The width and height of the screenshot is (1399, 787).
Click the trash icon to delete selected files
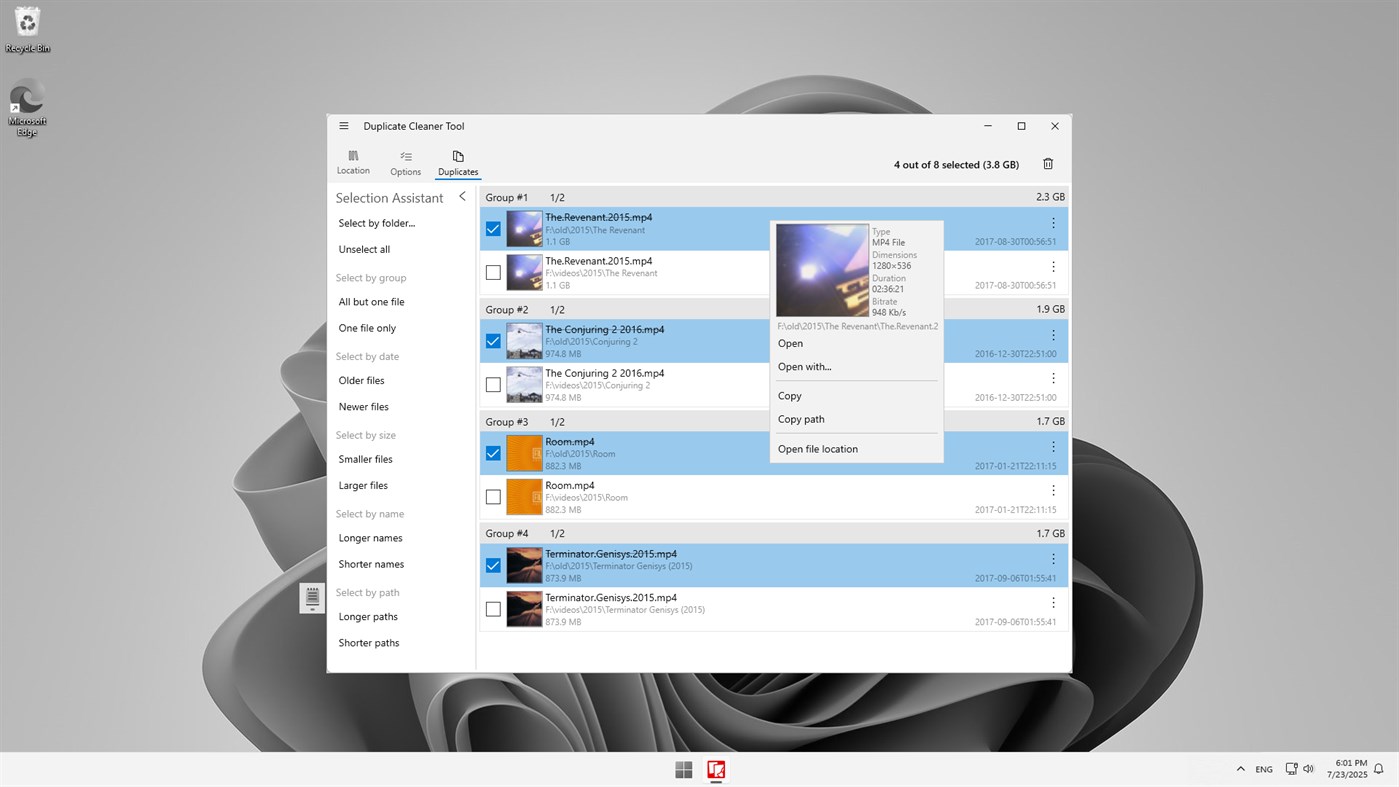coord(1047,163)
